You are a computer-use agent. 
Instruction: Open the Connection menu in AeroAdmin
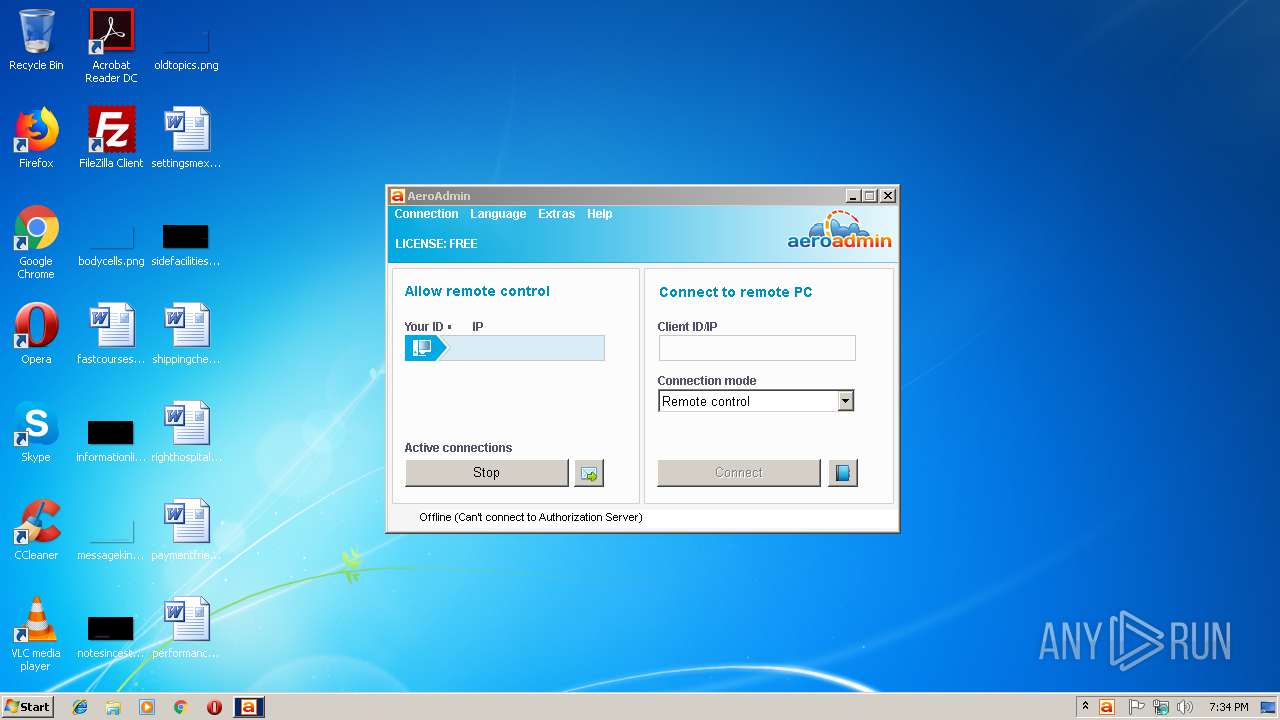pos(426,214)
